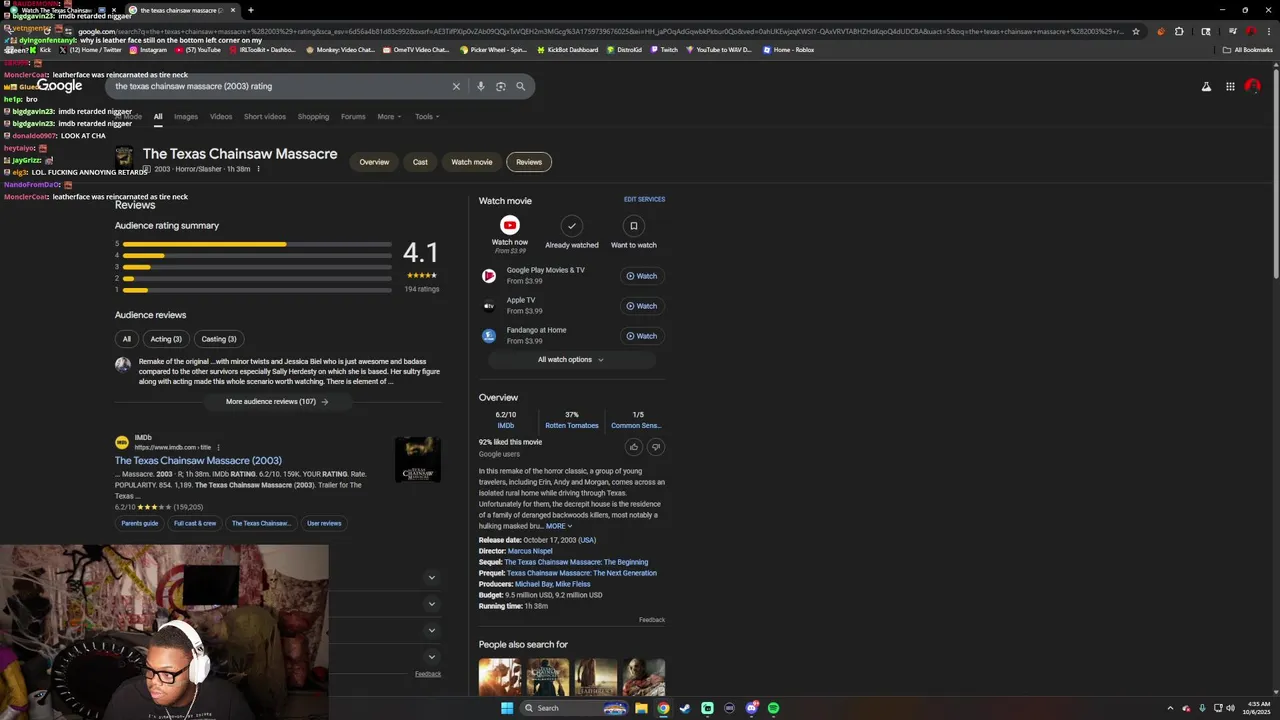Filter audience reviews by Acting (3)

coord(166,339)
